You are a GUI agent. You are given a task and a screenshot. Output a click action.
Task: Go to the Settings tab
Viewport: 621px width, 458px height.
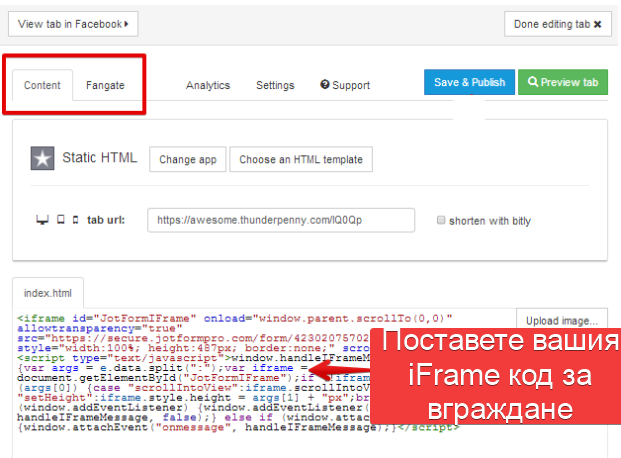(275, 85)
